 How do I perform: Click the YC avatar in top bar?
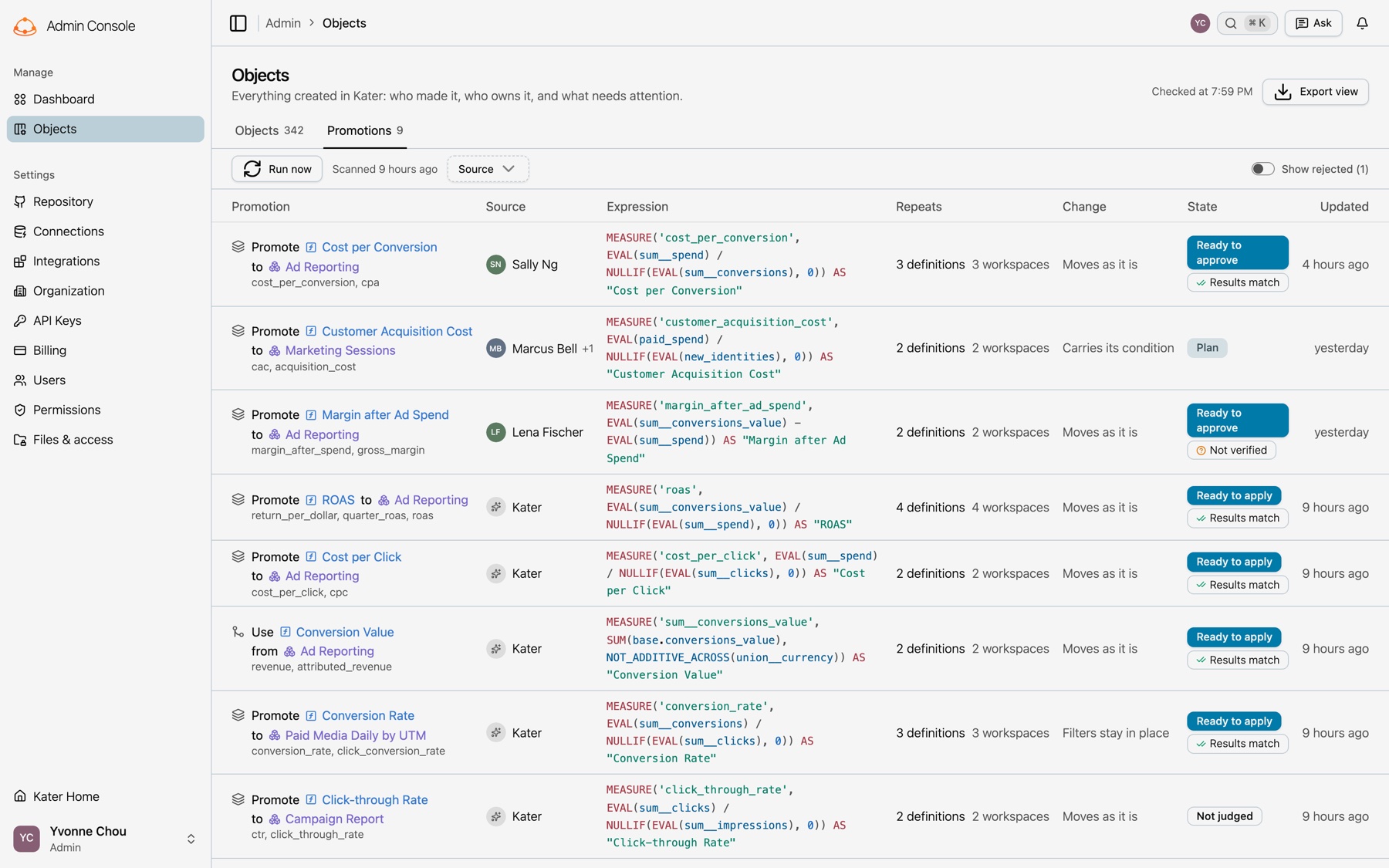coord(1199,23)
